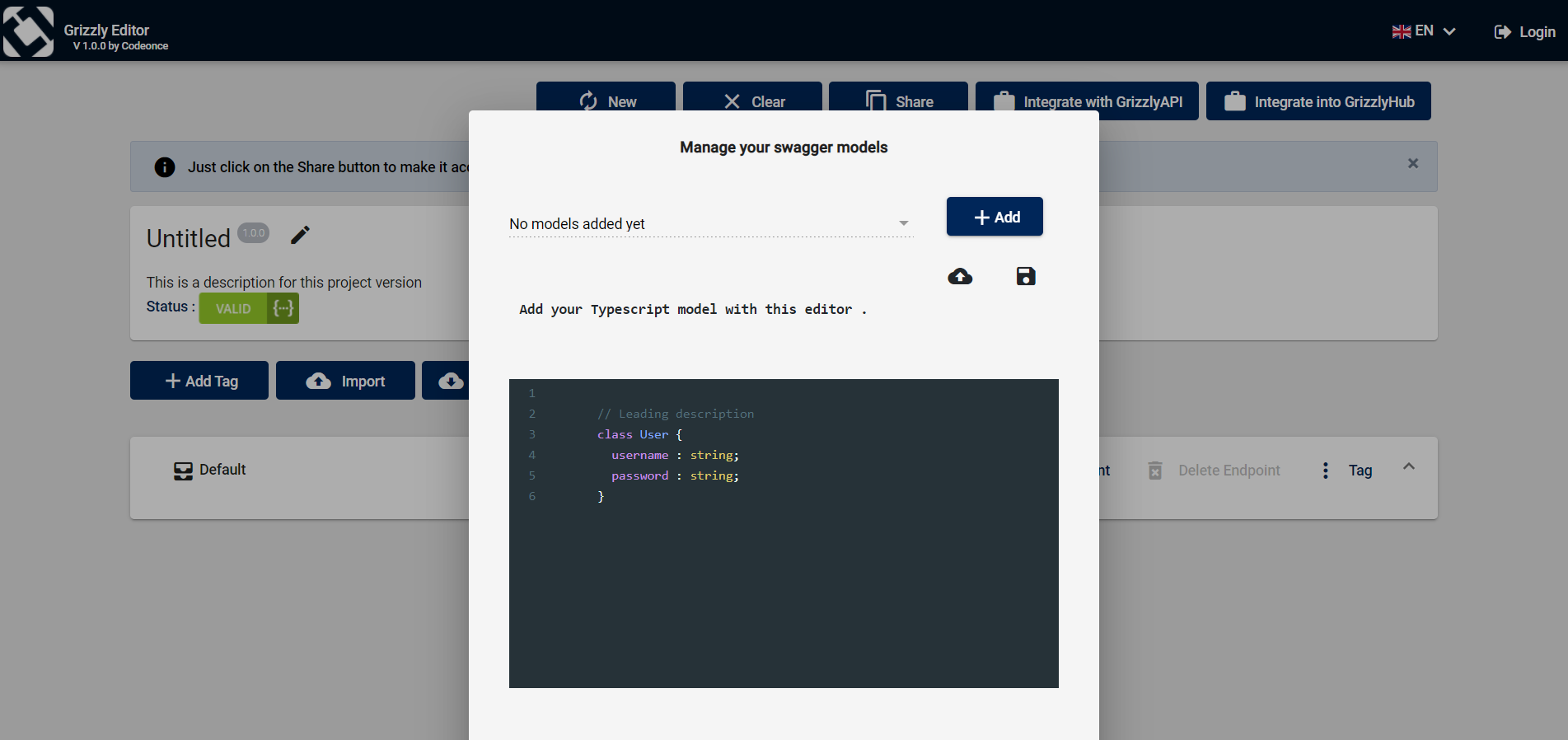This screenshot has width=1568, height=740.
Task: Click the Default tag inbox icon
Action: pos(183,471)
